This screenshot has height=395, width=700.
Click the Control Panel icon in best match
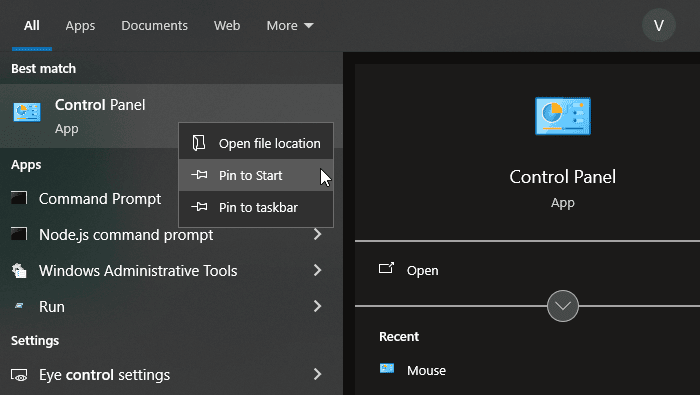click(27, 112)
